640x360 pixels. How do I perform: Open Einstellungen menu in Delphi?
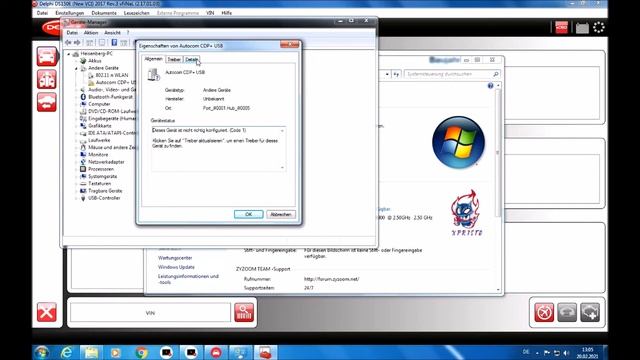[x=69, y=13]
